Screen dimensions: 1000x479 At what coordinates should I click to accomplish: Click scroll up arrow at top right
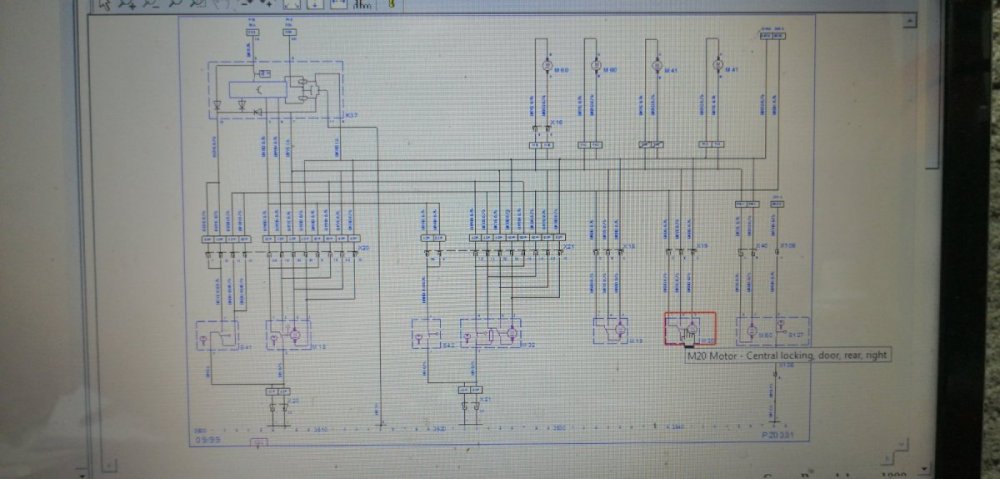(907, 22)
